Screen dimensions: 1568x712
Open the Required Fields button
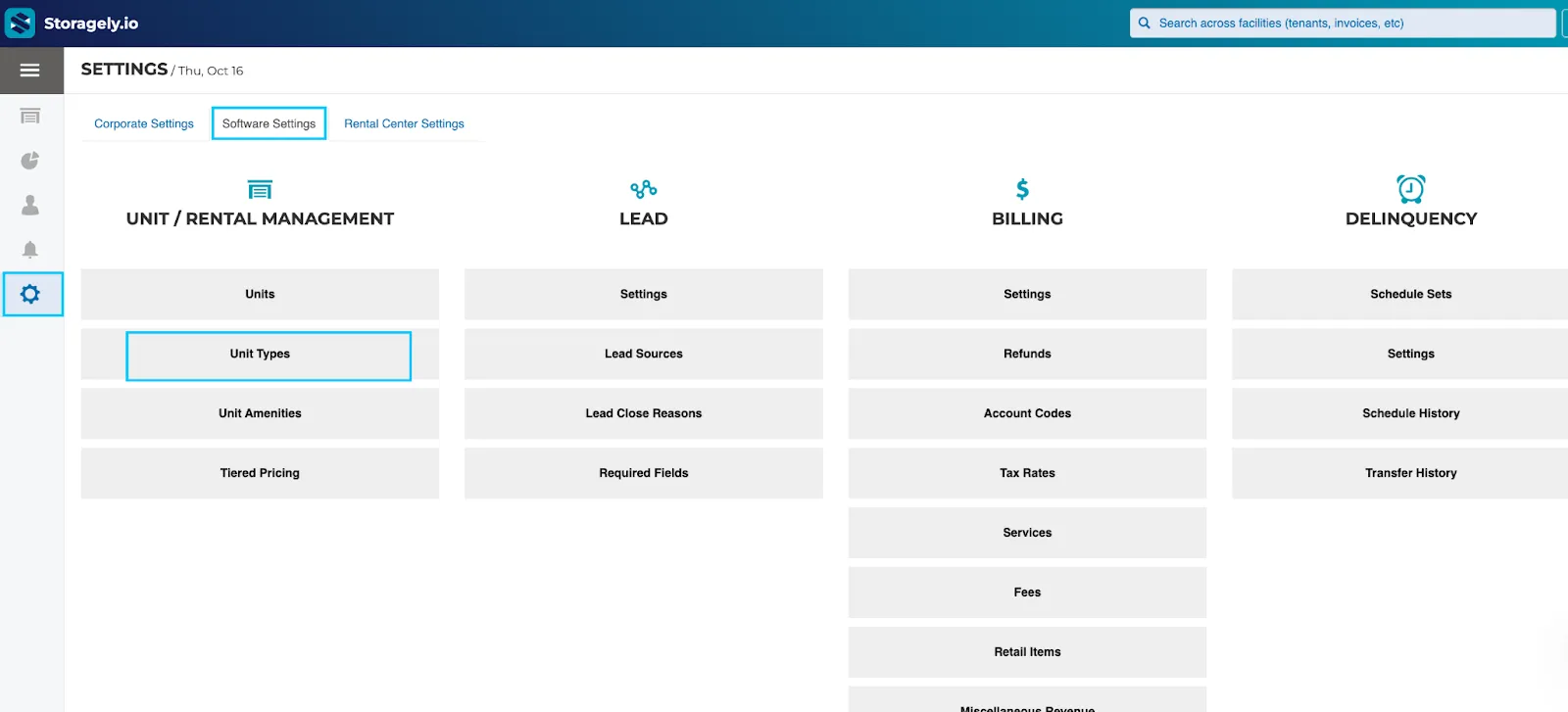coord(644,473)
